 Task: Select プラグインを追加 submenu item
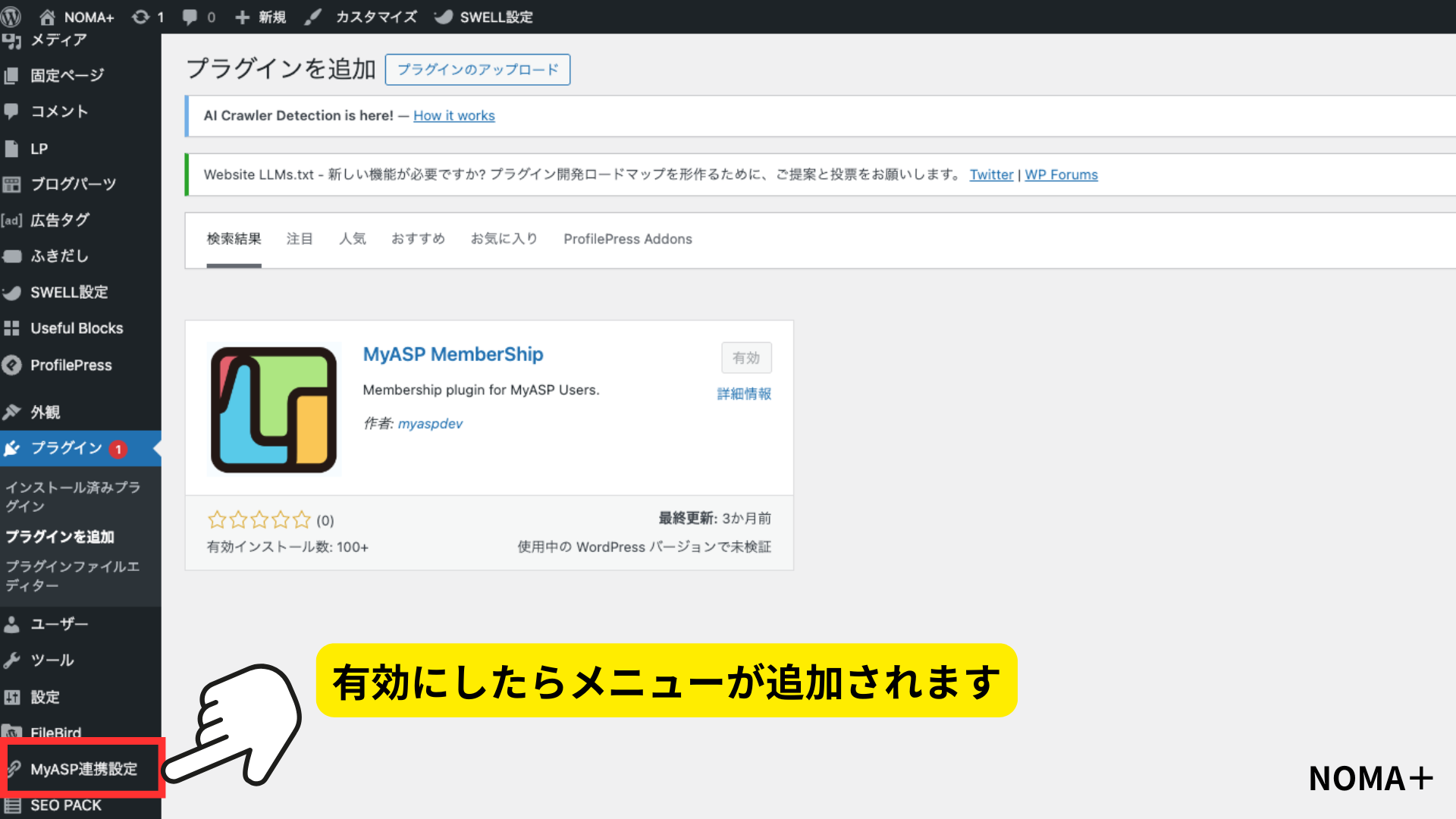tap(60, 537)
